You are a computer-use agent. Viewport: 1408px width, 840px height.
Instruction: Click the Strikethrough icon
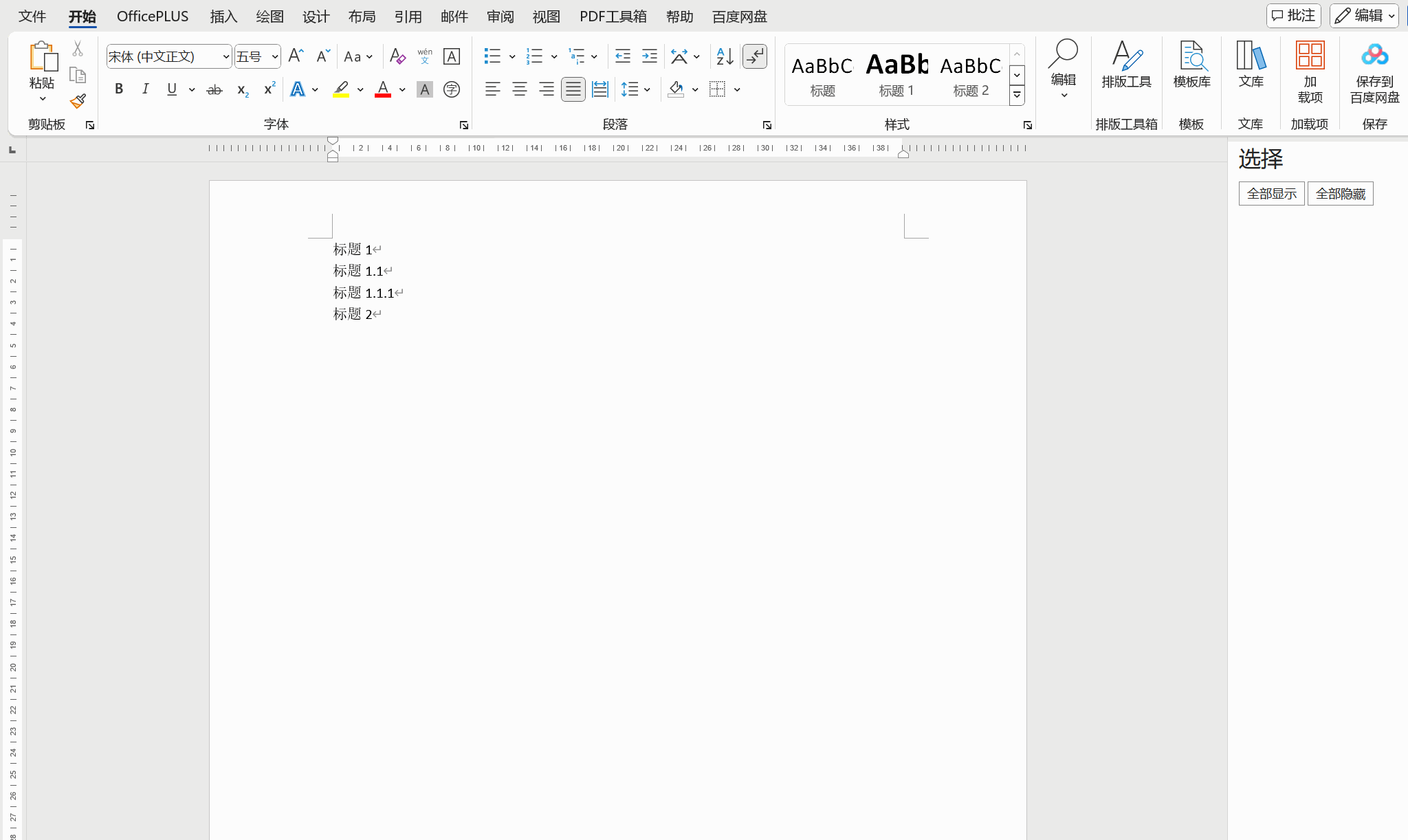point(214,89)
